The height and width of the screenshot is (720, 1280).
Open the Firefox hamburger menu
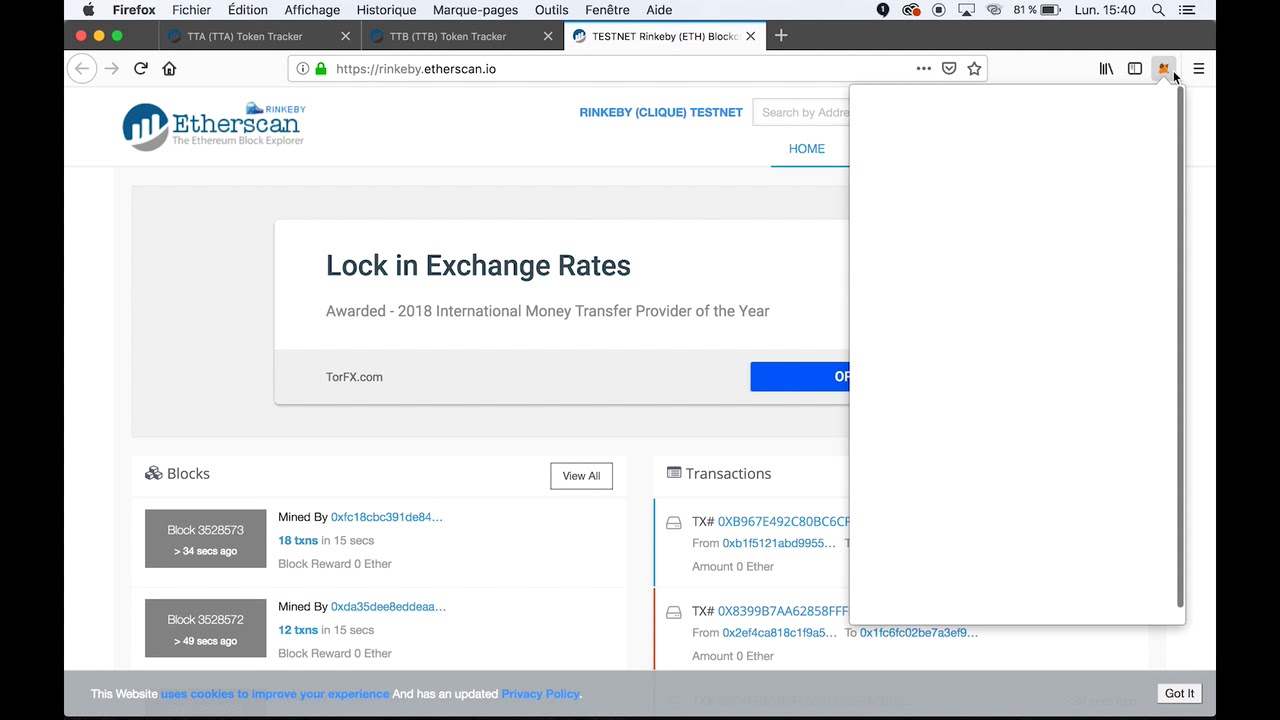(1198, 69)
